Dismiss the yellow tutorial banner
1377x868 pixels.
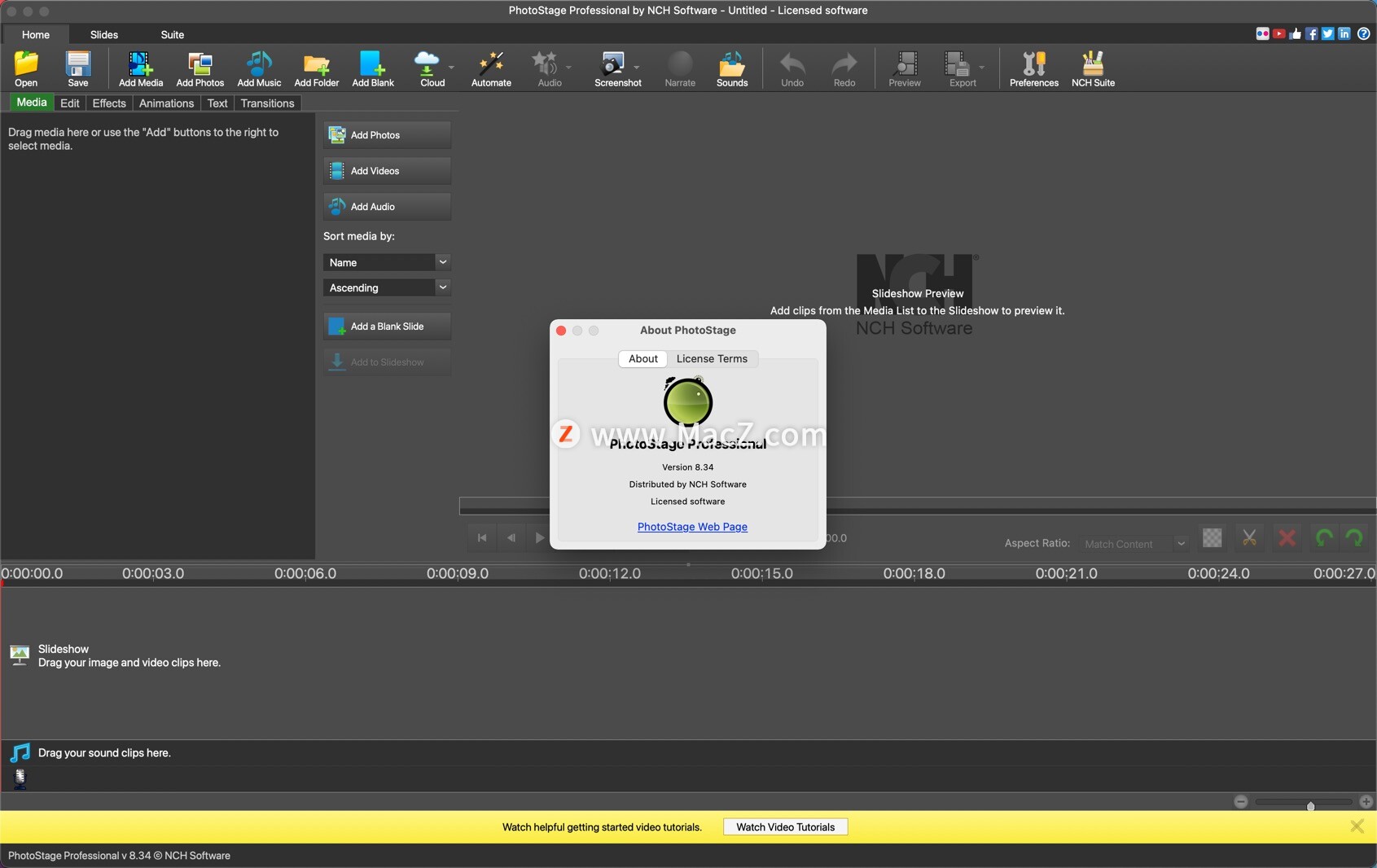pyautogui.click(x=1357, y=826)
